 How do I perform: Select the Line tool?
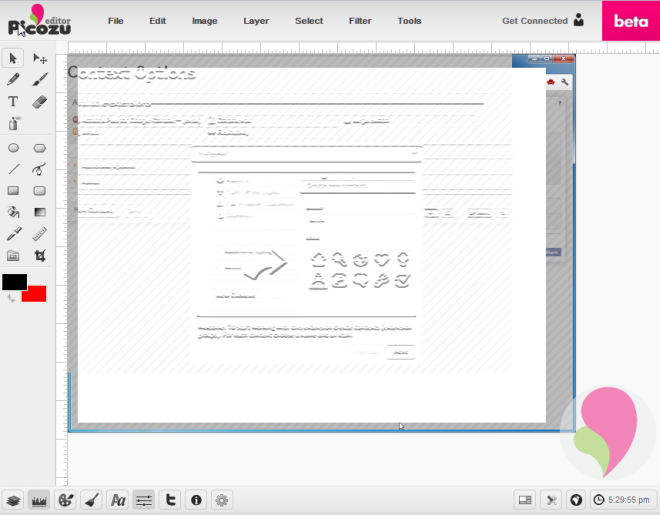coord(13,169)
